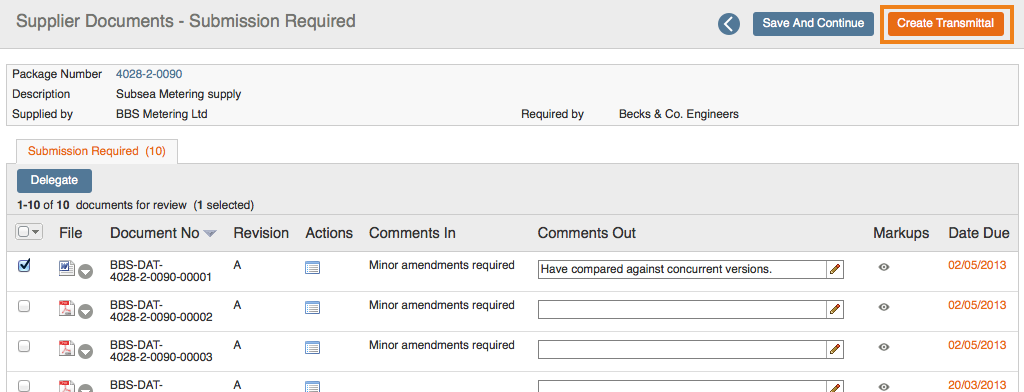Click Subsea Metering supply description
This screenshot has width=1024, height=392.
(x=178, y=94)
